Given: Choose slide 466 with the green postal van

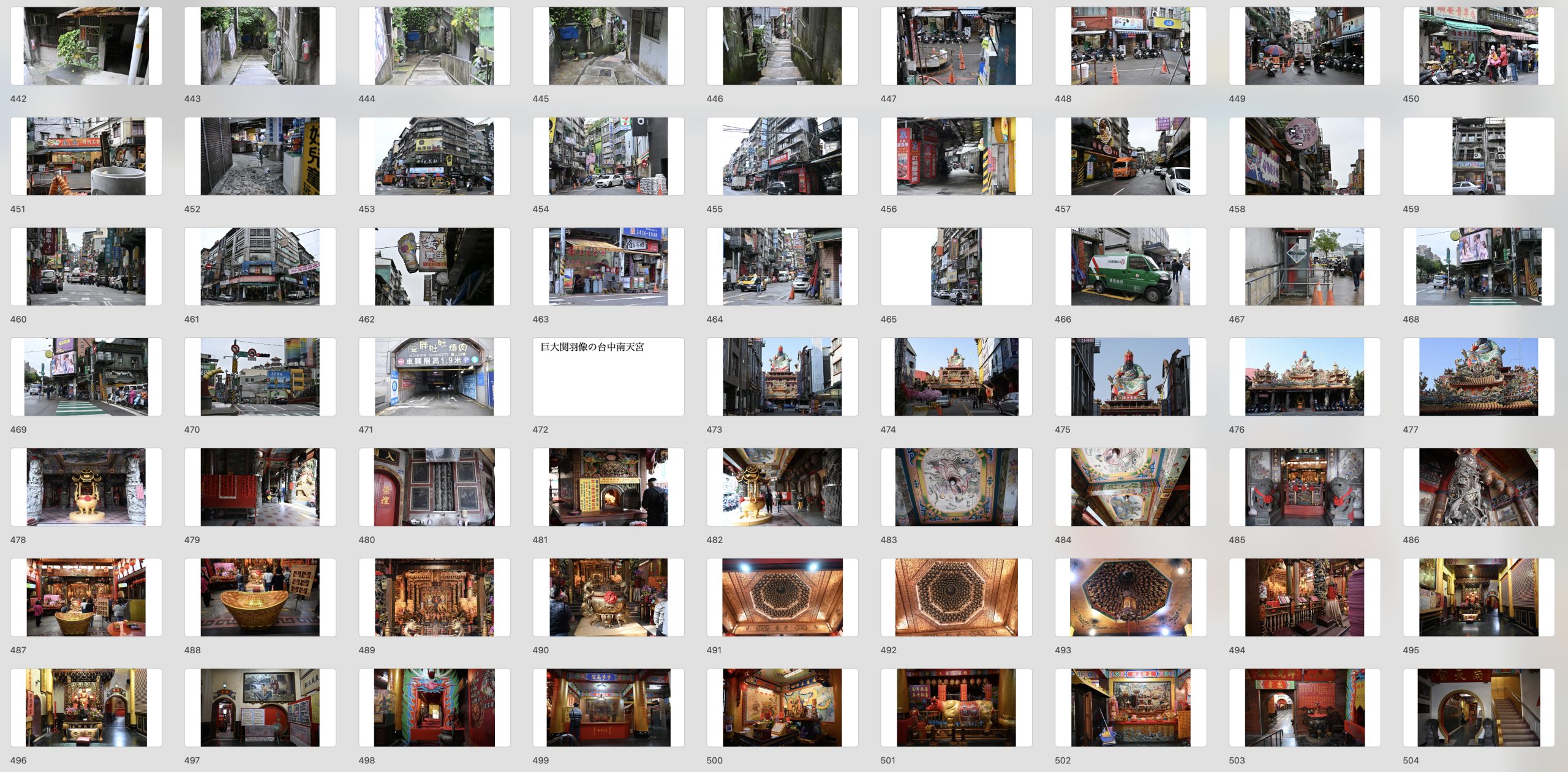Looking at the screenshot, I should [x=1130, y=266].
